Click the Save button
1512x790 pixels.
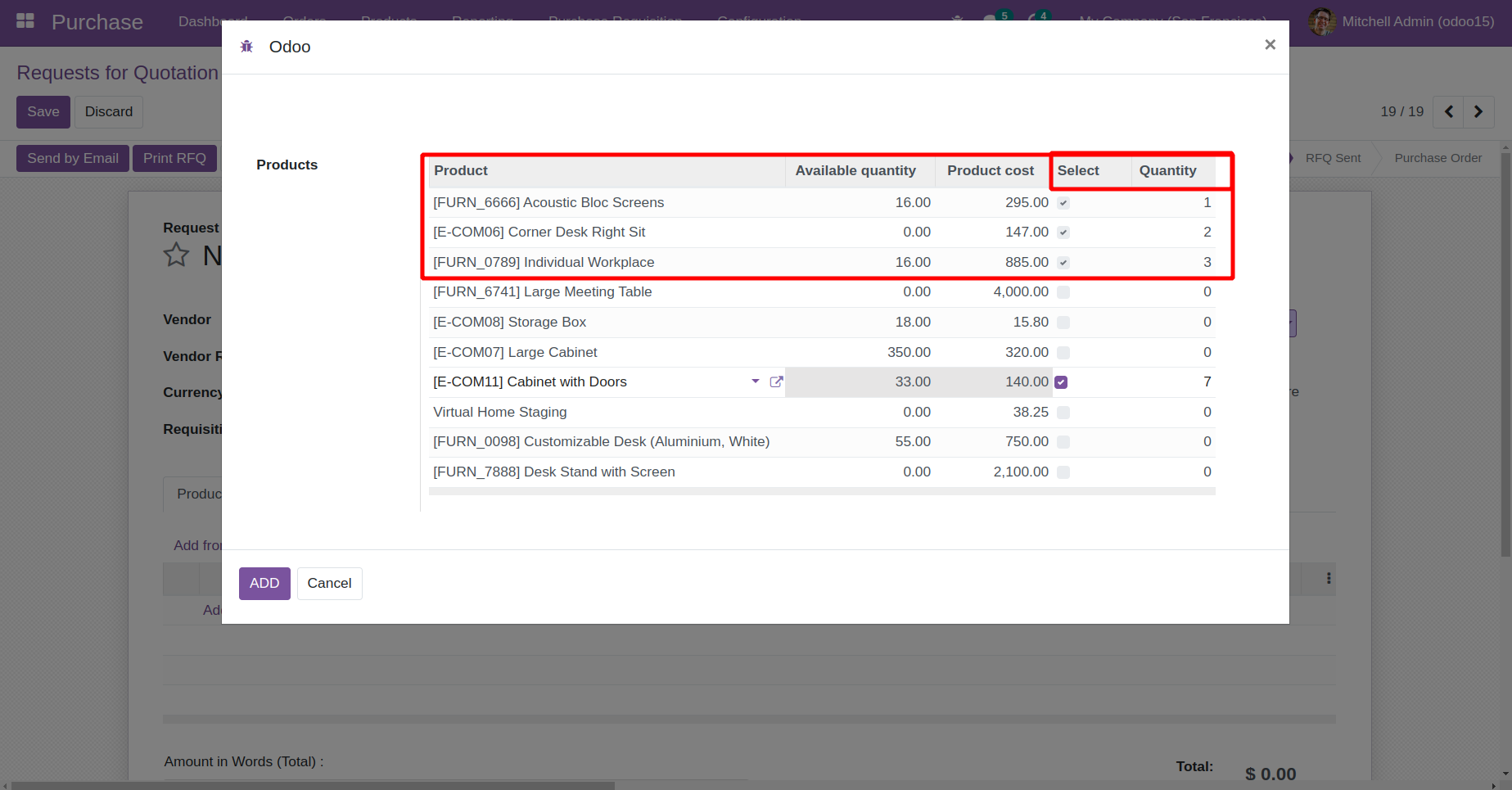pyautogui.click(x=43, y=112)
